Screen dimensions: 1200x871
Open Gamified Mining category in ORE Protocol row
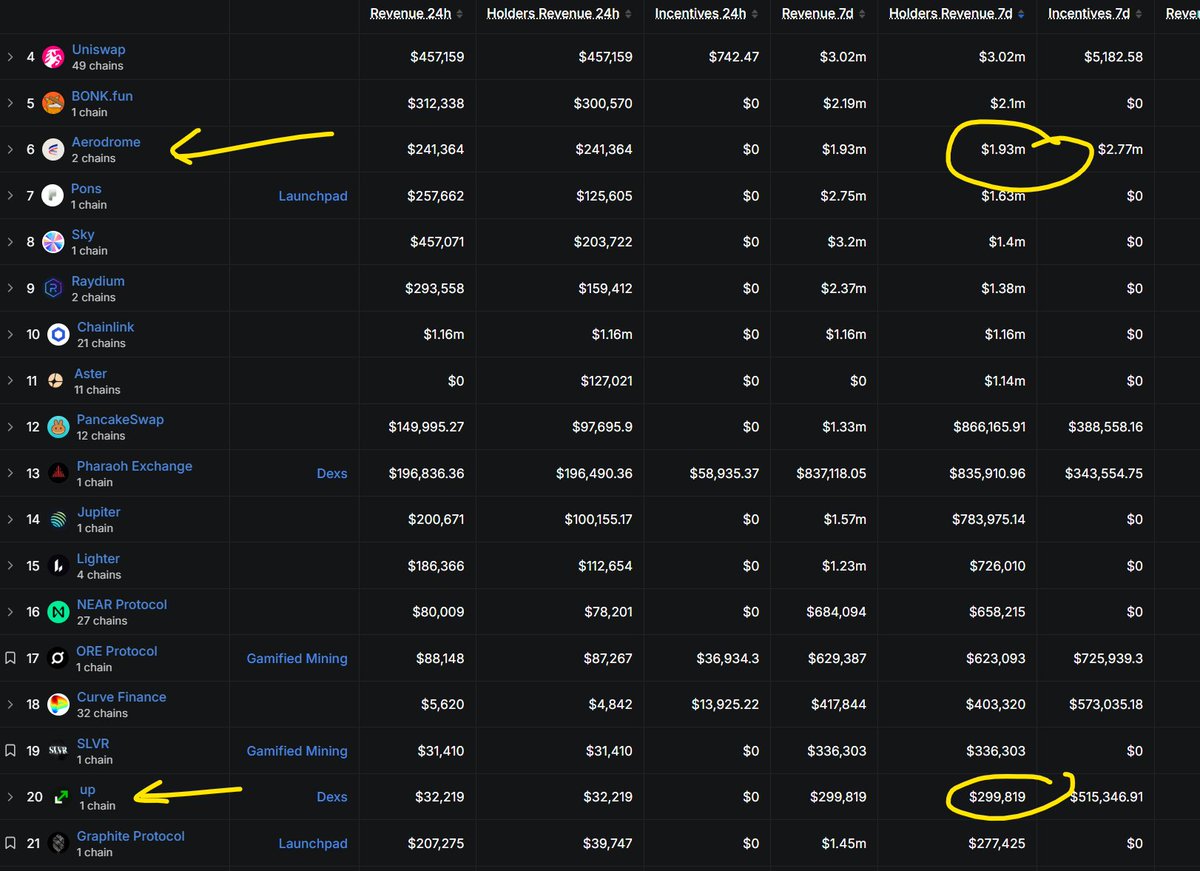[297, 658]
